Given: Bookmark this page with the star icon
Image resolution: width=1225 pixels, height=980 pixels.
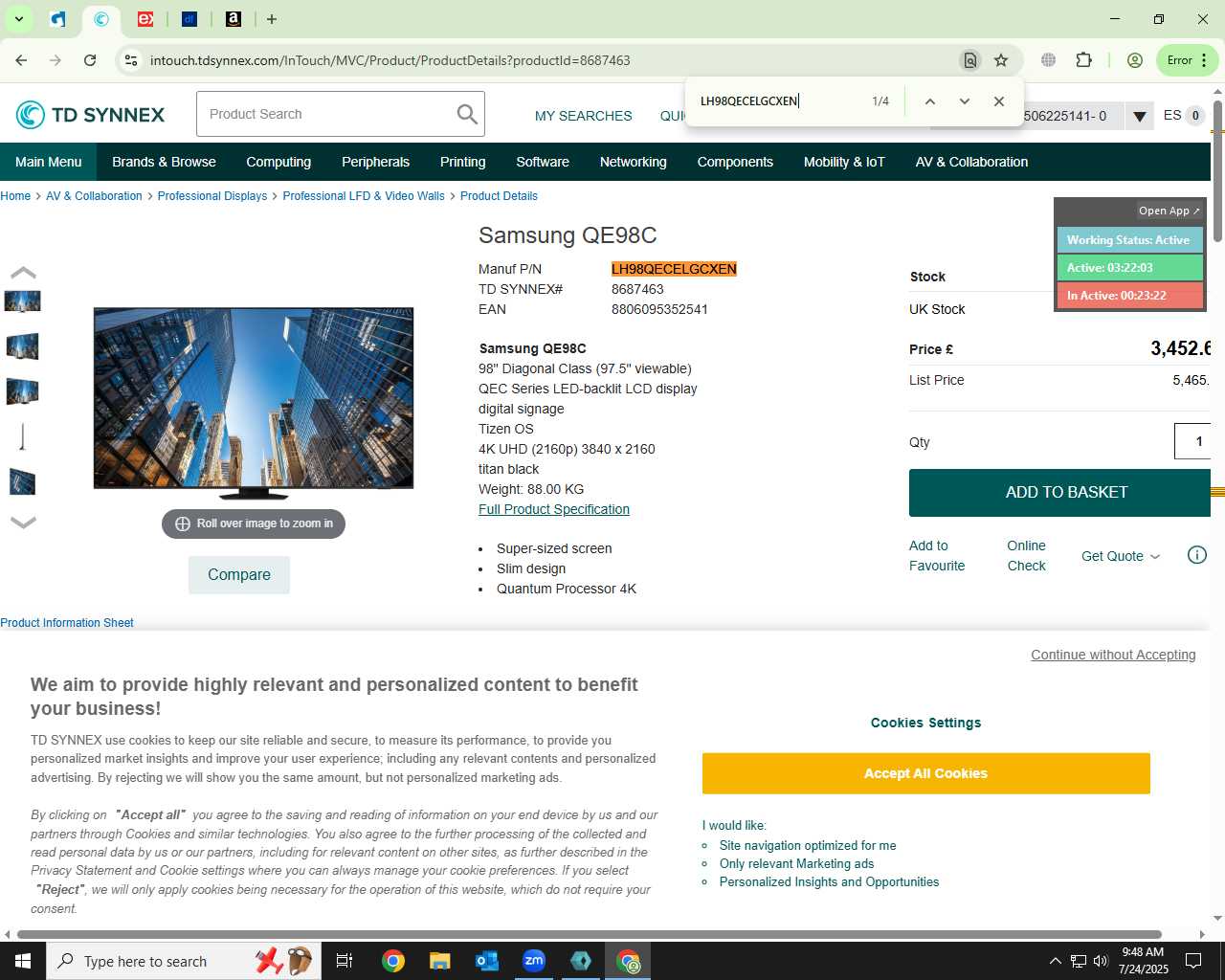Looking at the screenshot, I should (1001, 60).
